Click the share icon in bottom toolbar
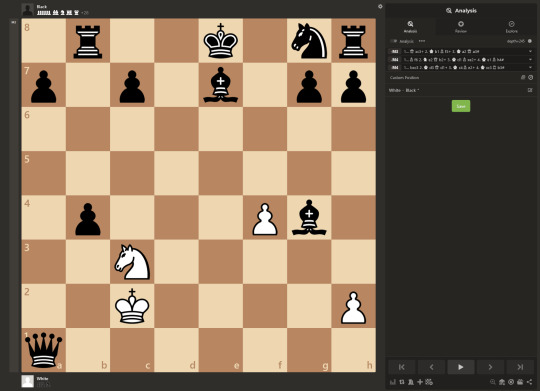Screen dimensions: 540x391 pos(530,382)
